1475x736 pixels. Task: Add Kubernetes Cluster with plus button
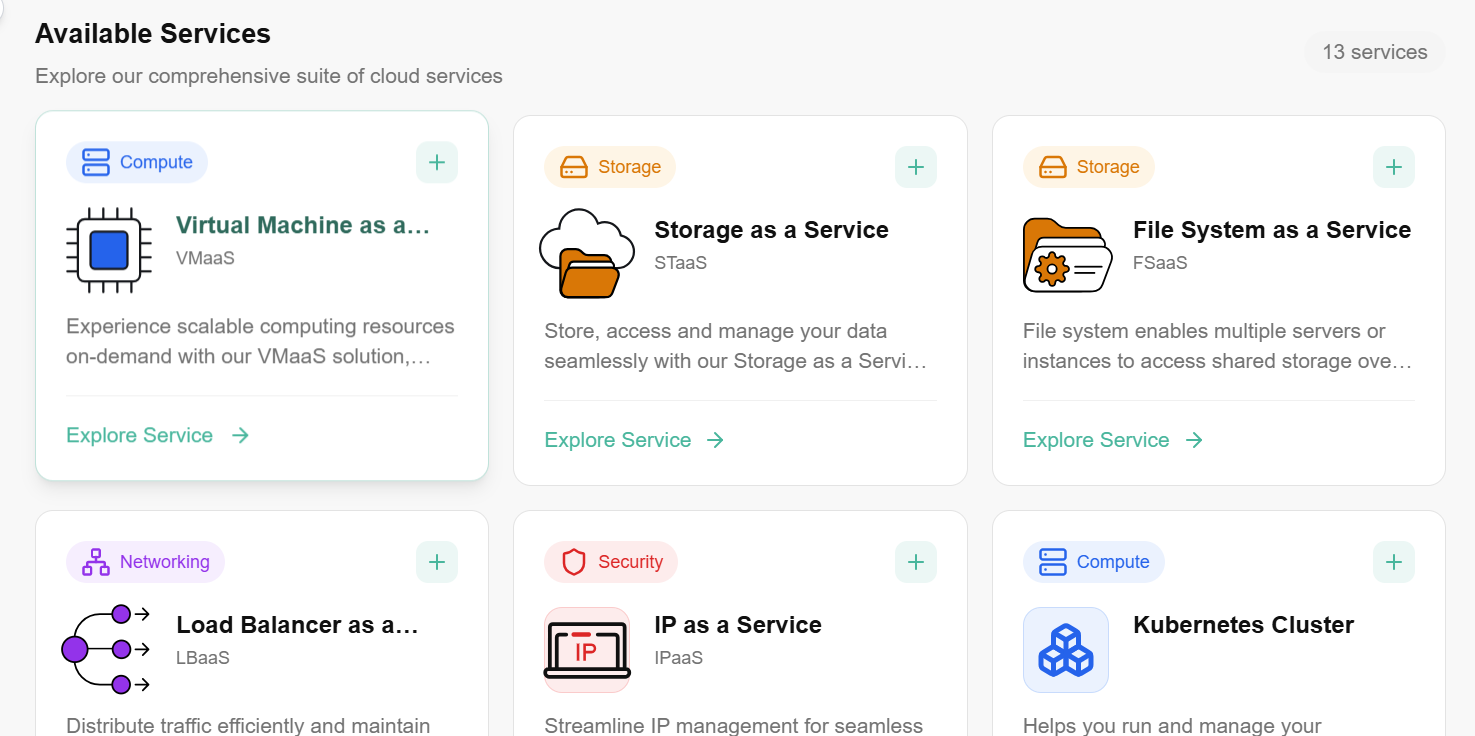tap(1393, 562)
